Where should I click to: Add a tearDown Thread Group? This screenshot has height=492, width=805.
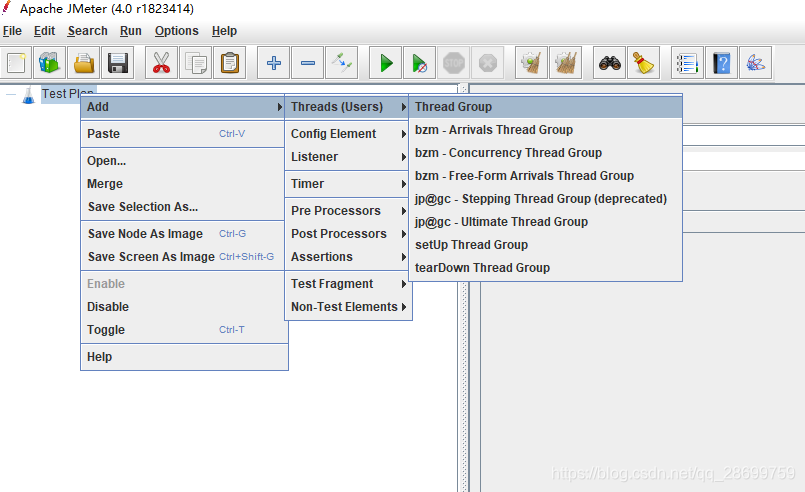pyautogui.click(x=546, y=268)
